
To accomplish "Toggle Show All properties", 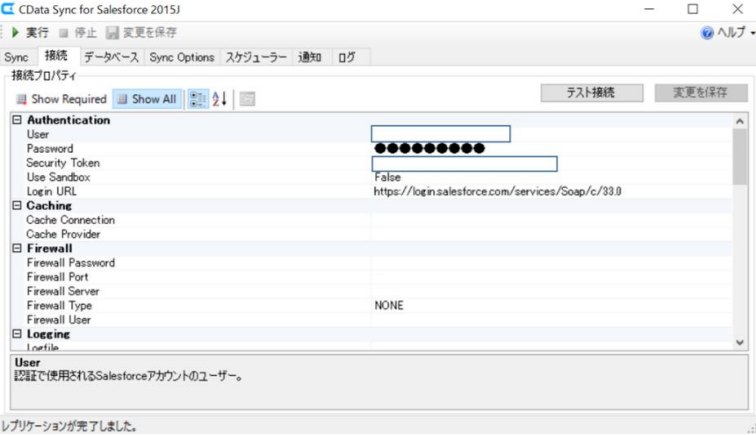I will tap(147, 99).
